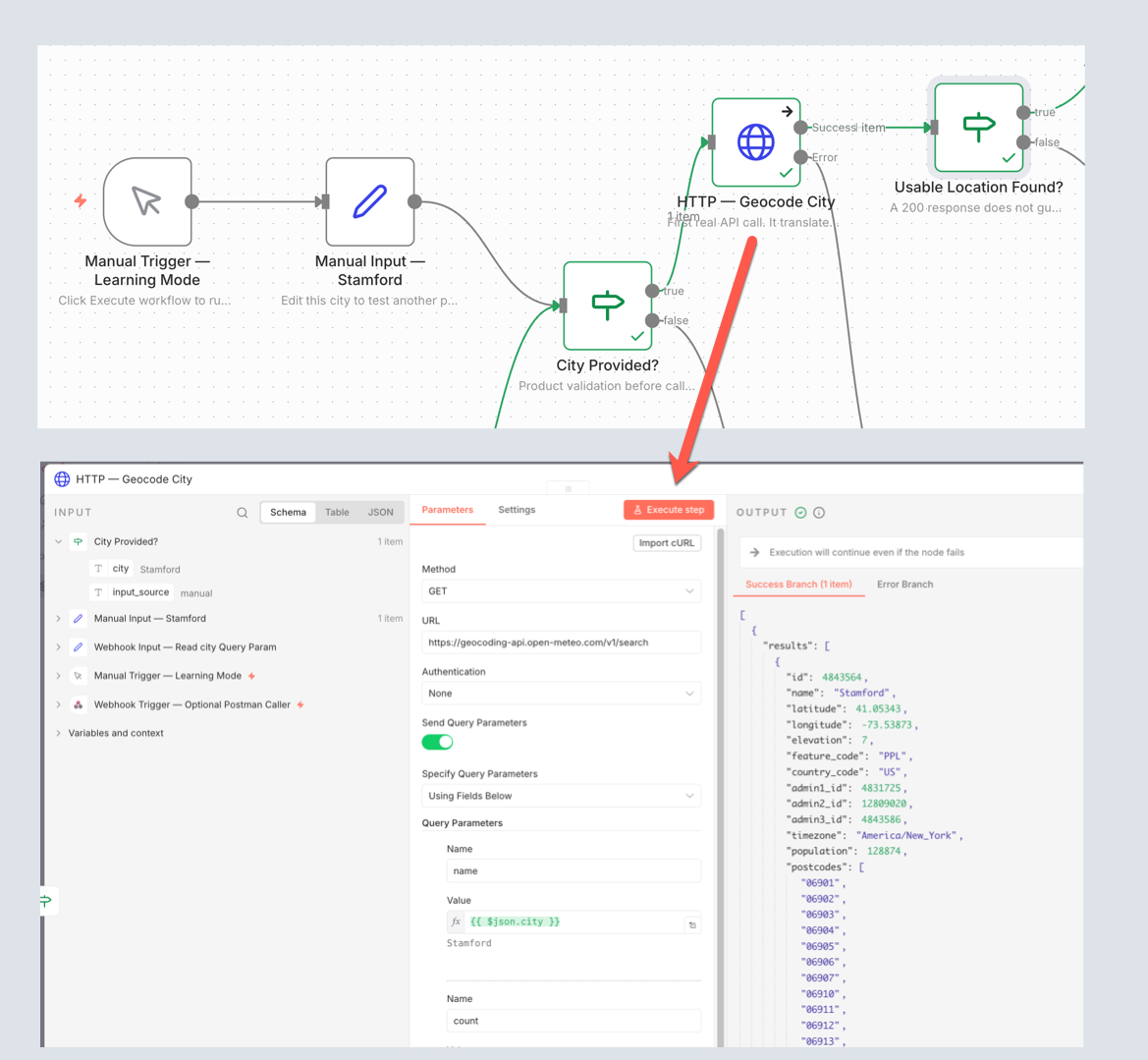Click the globe icon in panel header
This screenshot has width=1148, height=1060.
pyautogui.click(x=62, y=479)
